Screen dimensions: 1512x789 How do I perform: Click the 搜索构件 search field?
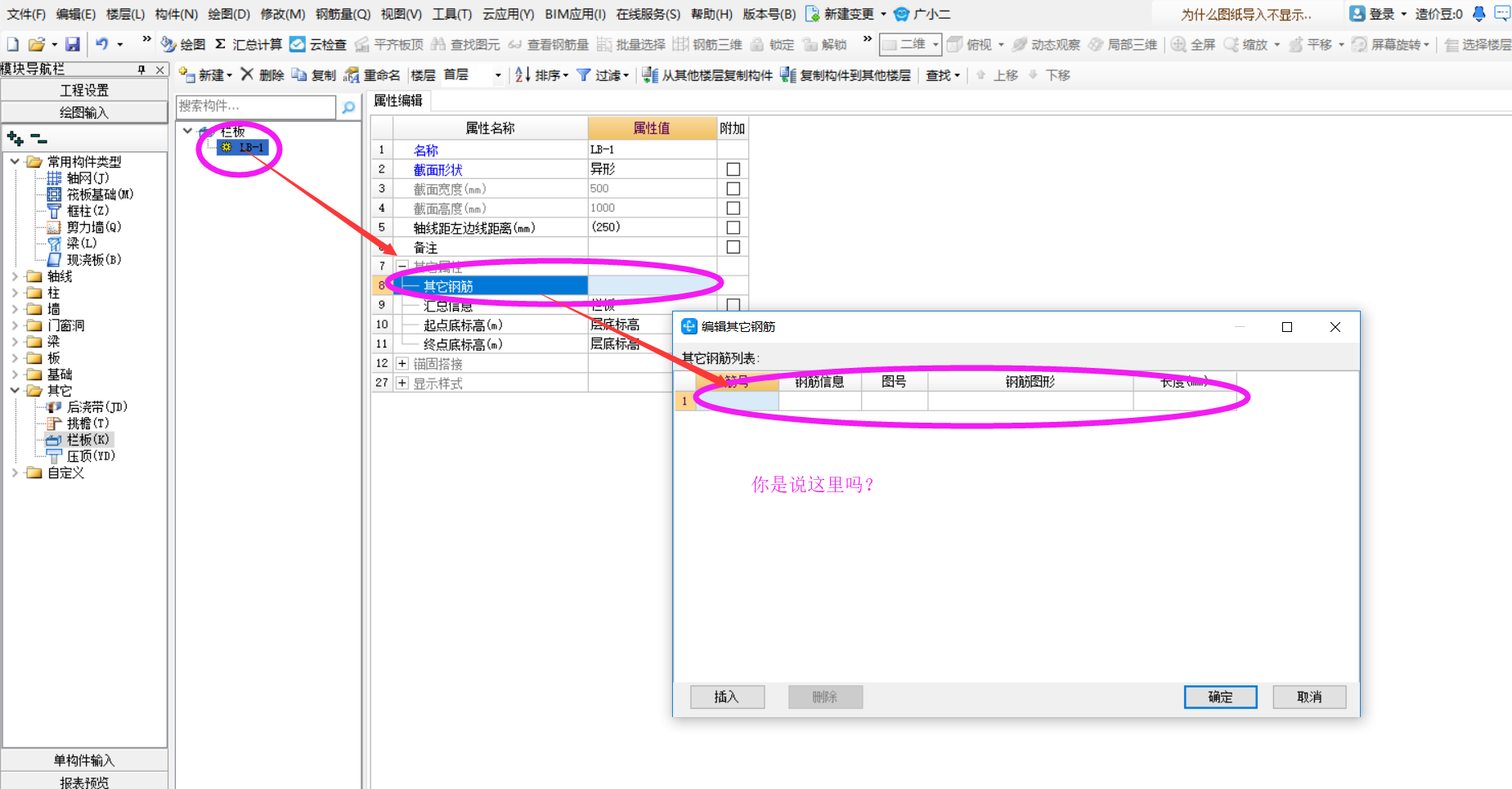[255, 106]
